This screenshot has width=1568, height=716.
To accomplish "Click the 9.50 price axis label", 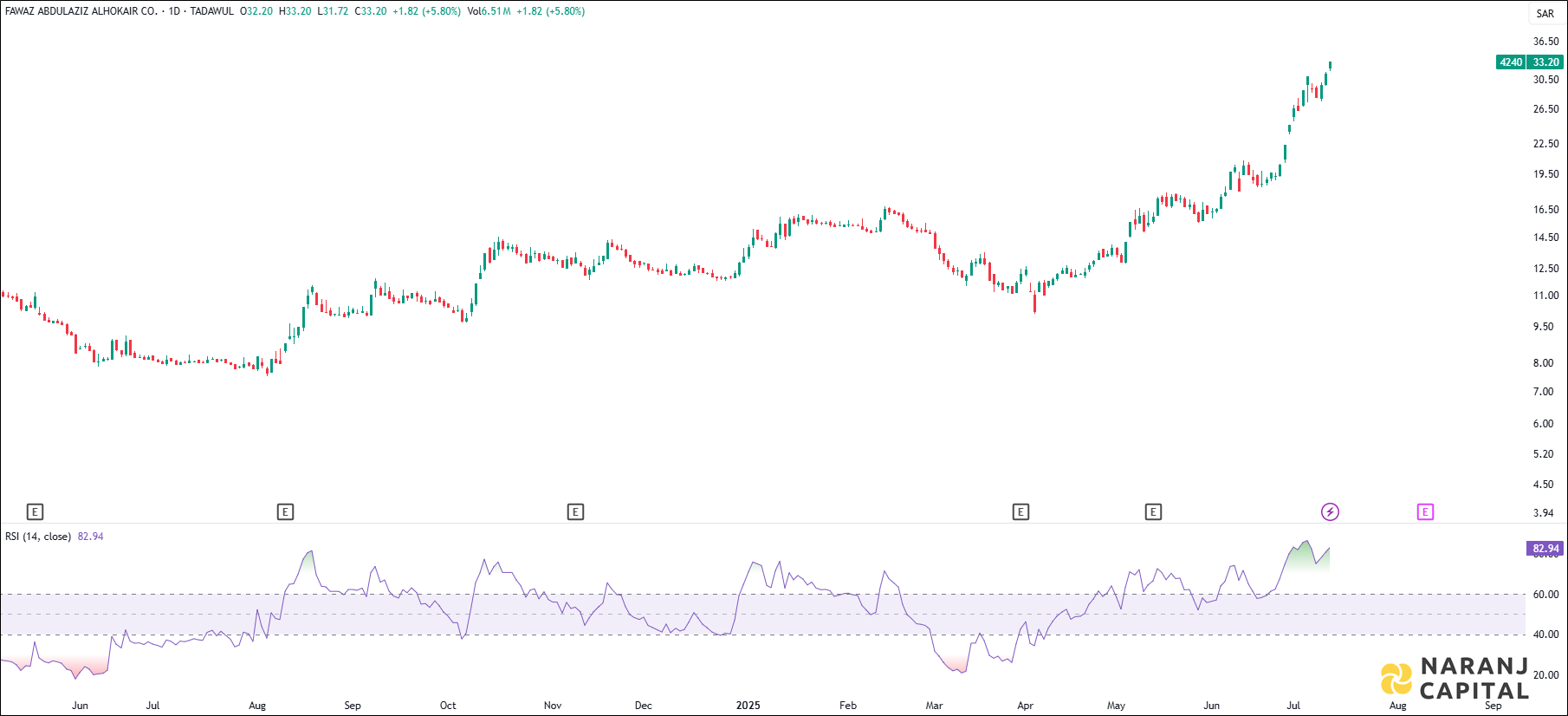I will (x=1544, y=327).
